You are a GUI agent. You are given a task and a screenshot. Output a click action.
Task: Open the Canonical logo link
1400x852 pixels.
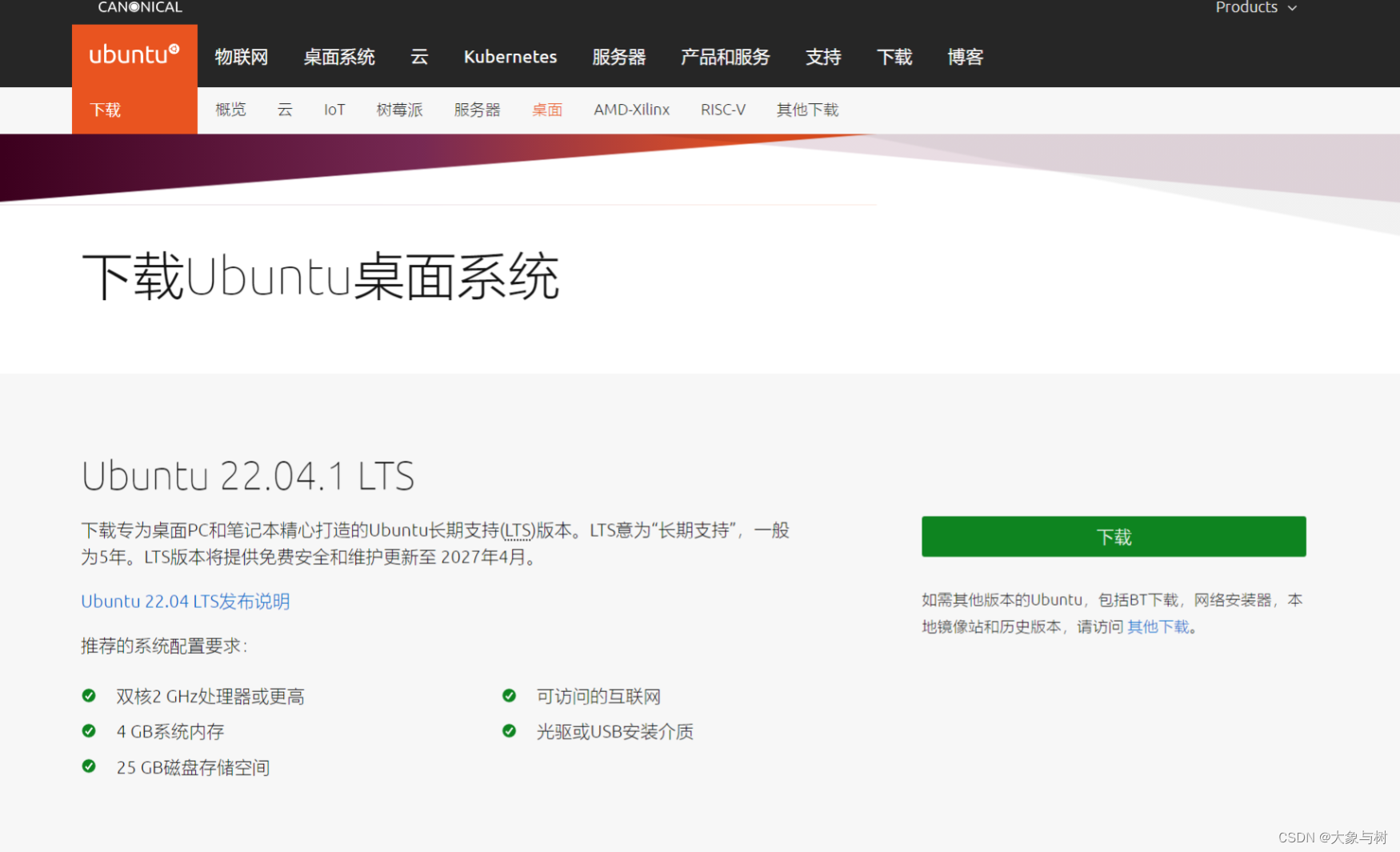tap(140, 7)
